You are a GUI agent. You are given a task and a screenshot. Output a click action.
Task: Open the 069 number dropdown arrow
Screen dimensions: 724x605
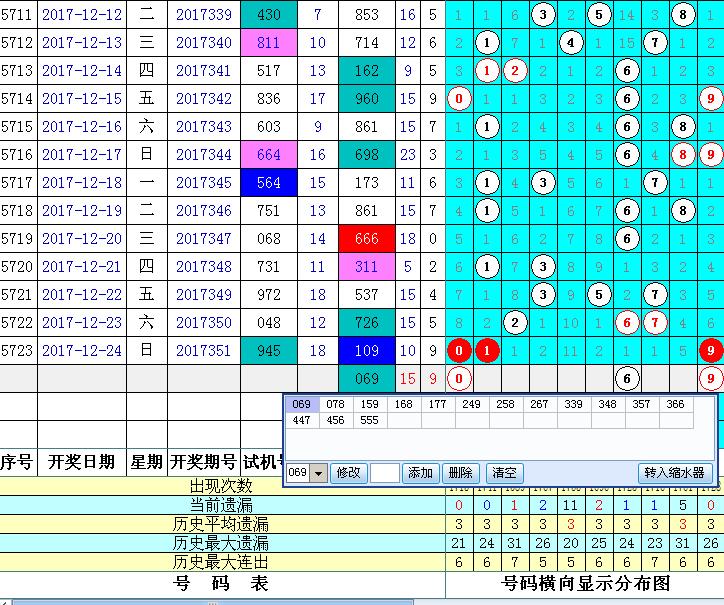[x=318, y=473]
